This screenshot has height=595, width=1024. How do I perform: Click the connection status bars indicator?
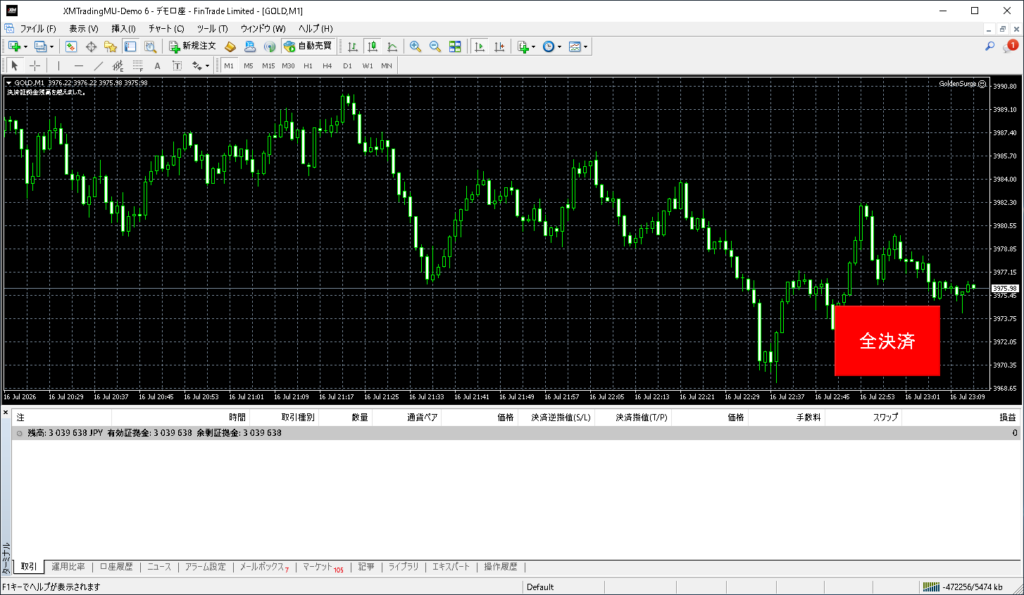931,587
